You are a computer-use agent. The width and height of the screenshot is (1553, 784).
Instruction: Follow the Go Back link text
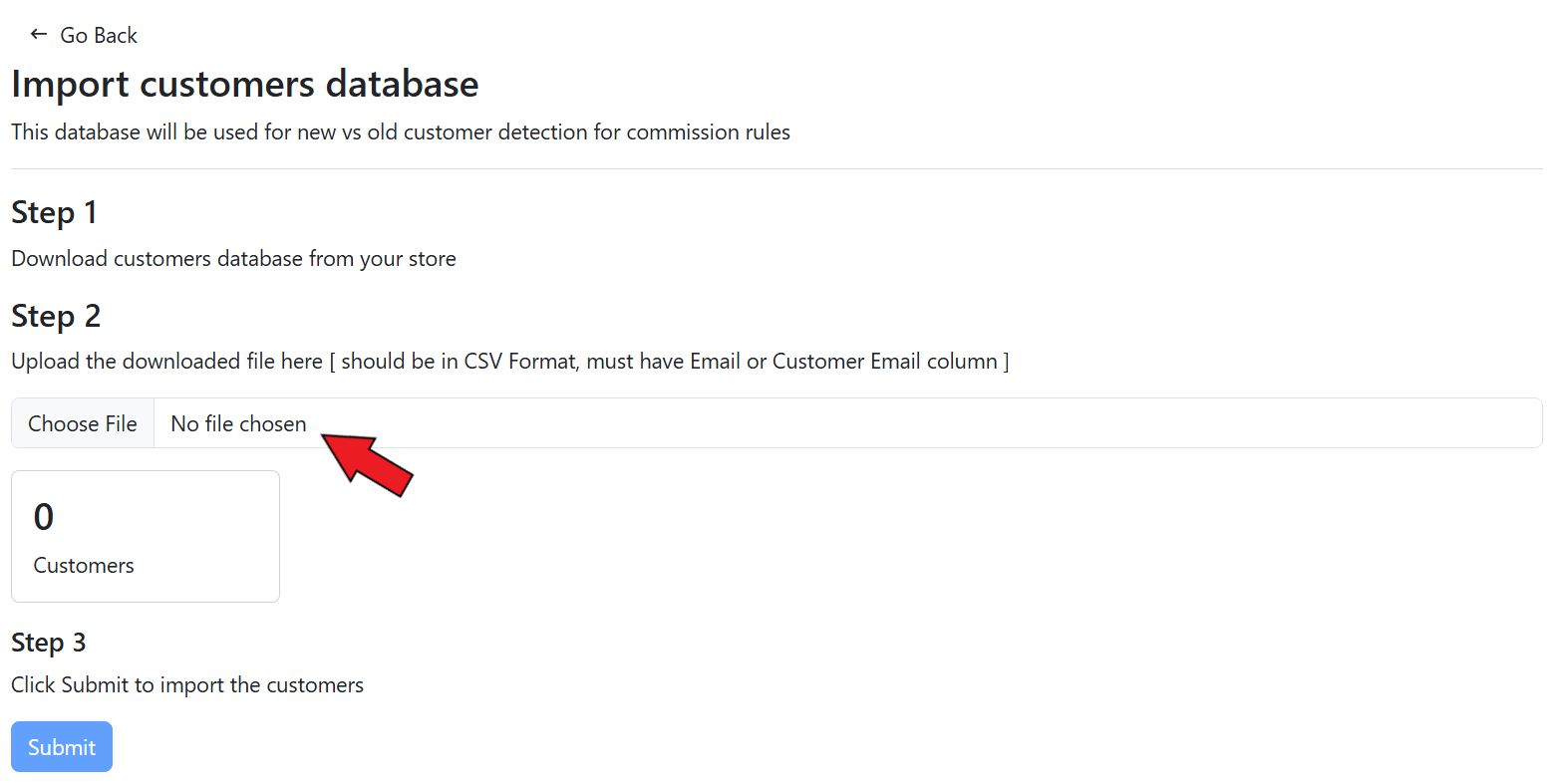tap(99, 36)
